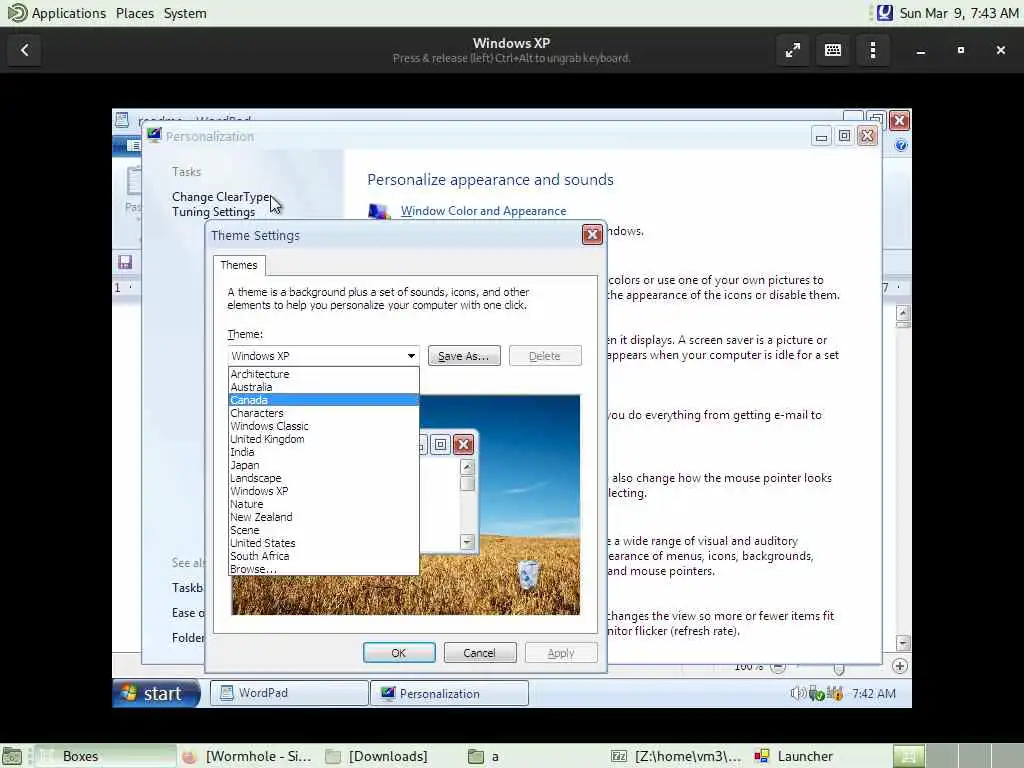Cancel the Theme Settings dialog
The height and width of the screenshot is (768, 1024).
tap(480, 652)
